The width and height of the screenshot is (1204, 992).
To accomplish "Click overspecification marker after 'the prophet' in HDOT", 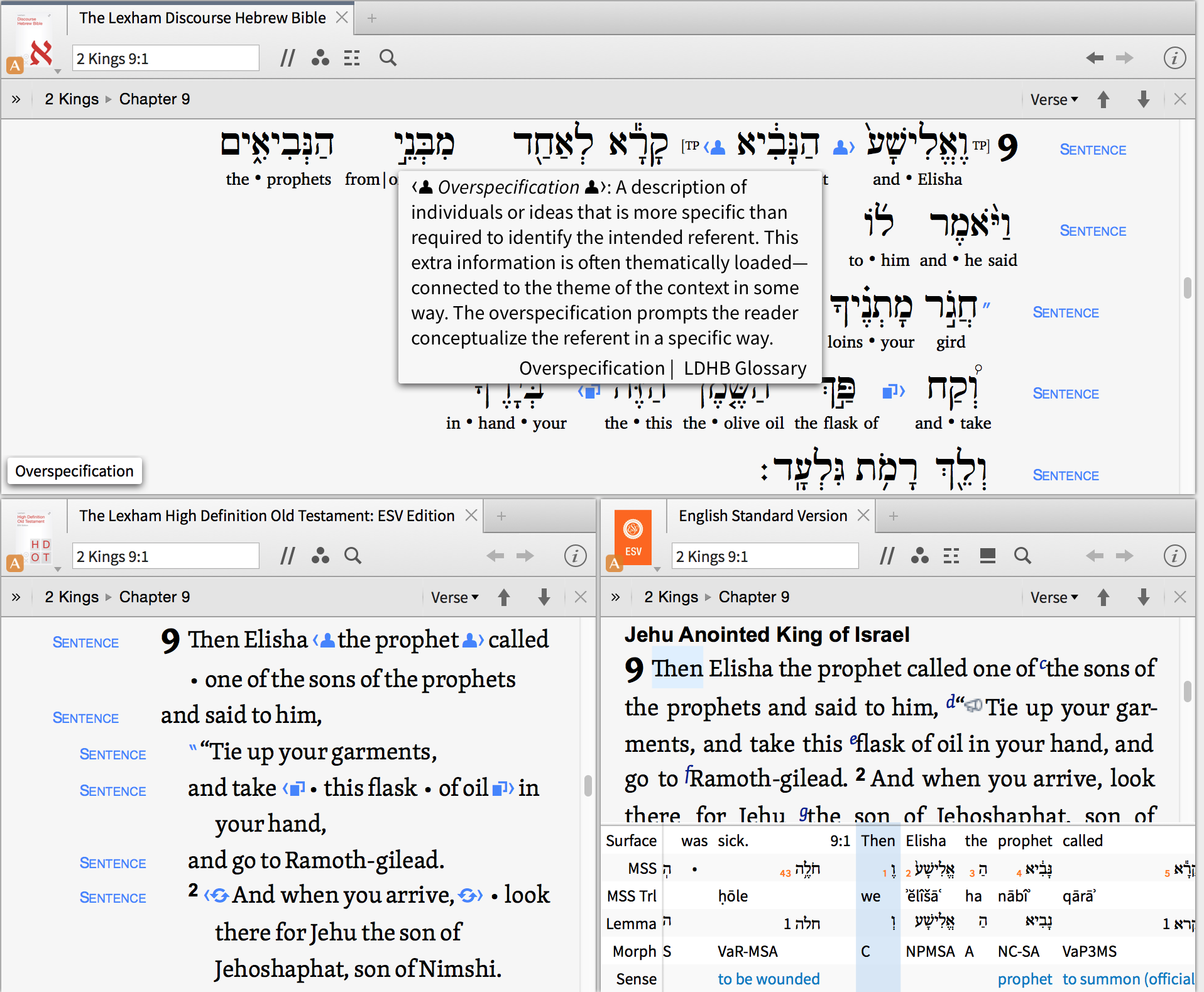I will 473,641.
